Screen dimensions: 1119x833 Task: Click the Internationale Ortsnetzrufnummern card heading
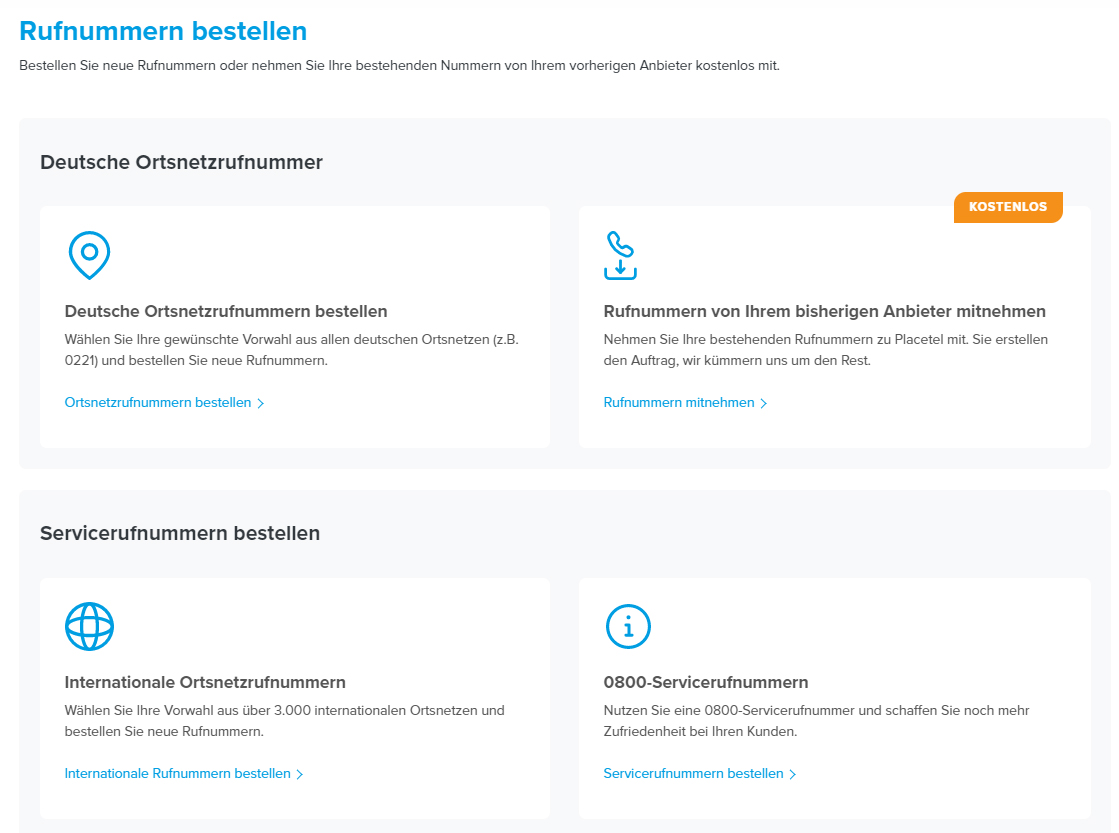205,682
